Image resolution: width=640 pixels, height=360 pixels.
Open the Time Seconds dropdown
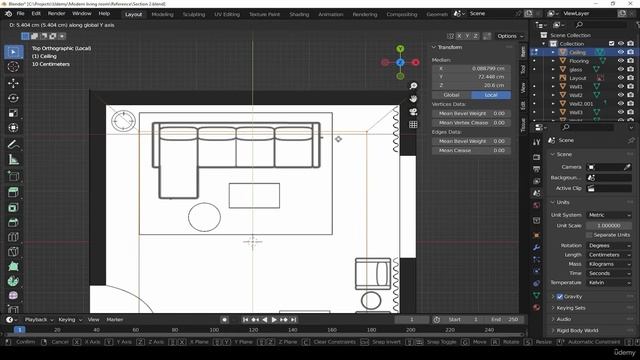(609, 273)
